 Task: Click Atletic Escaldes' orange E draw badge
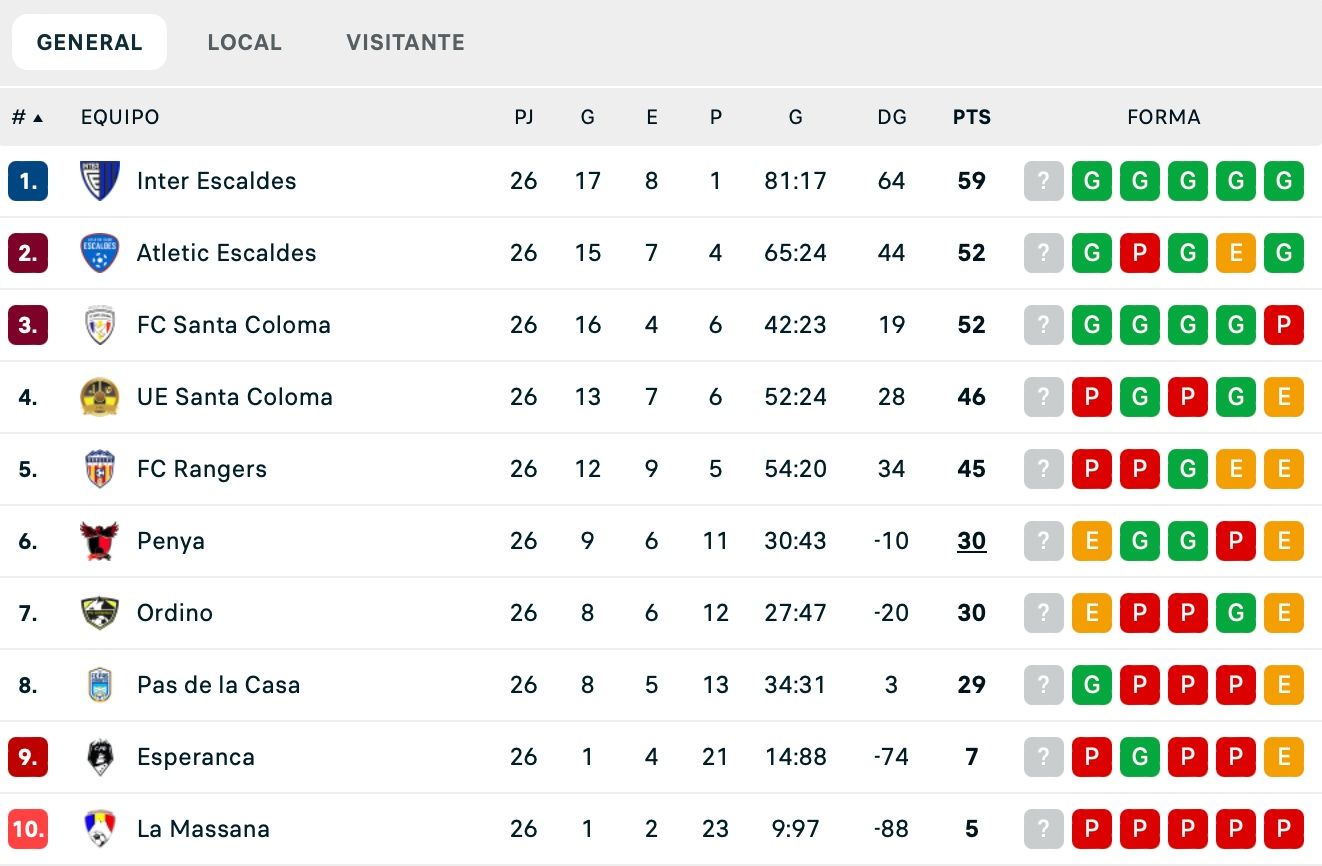(1236, 253)
